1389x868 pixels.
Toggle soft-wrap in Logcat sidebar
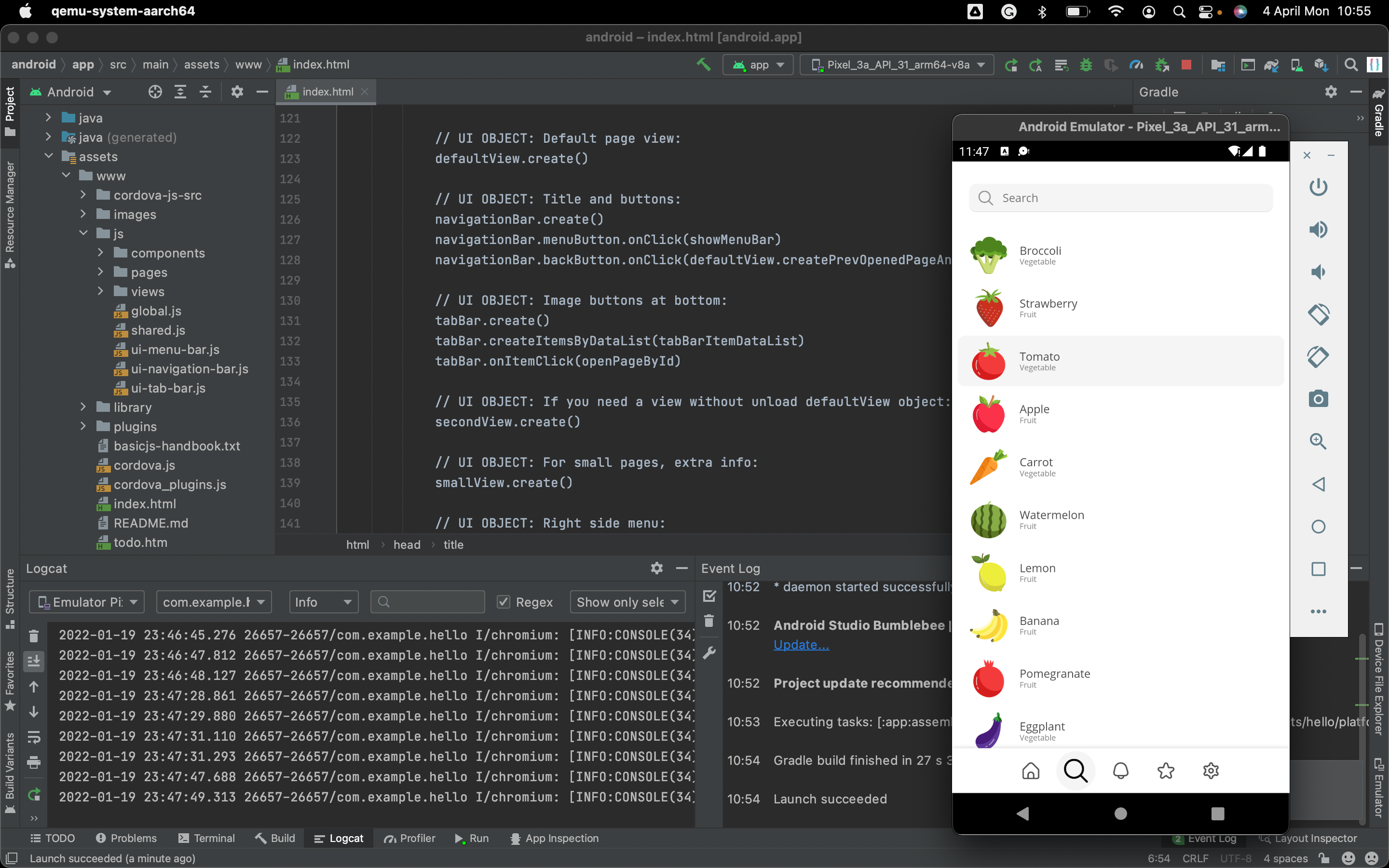pyautogui.click(x=34, y=737)
